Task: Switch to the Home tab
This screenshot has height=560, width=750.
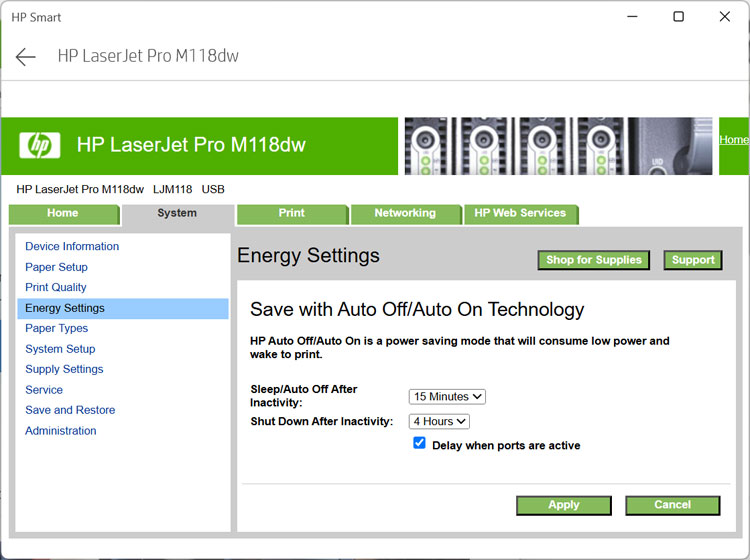Action: pos(63,213)
